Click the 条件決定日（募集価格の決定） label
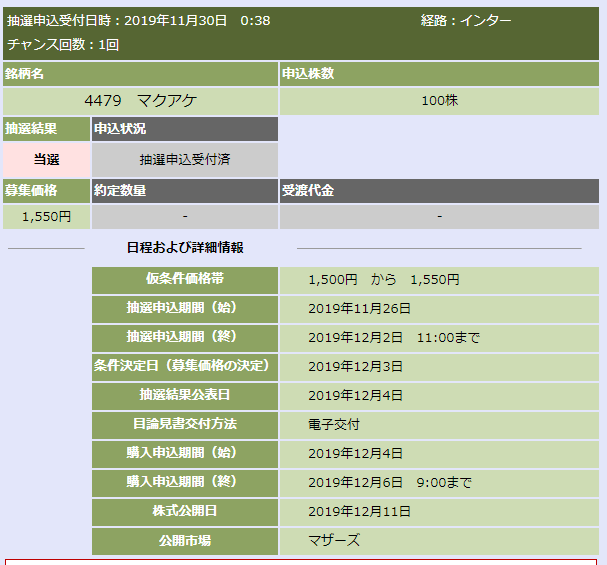This screenshot has height=565, width=607. [x=185, y=367]
